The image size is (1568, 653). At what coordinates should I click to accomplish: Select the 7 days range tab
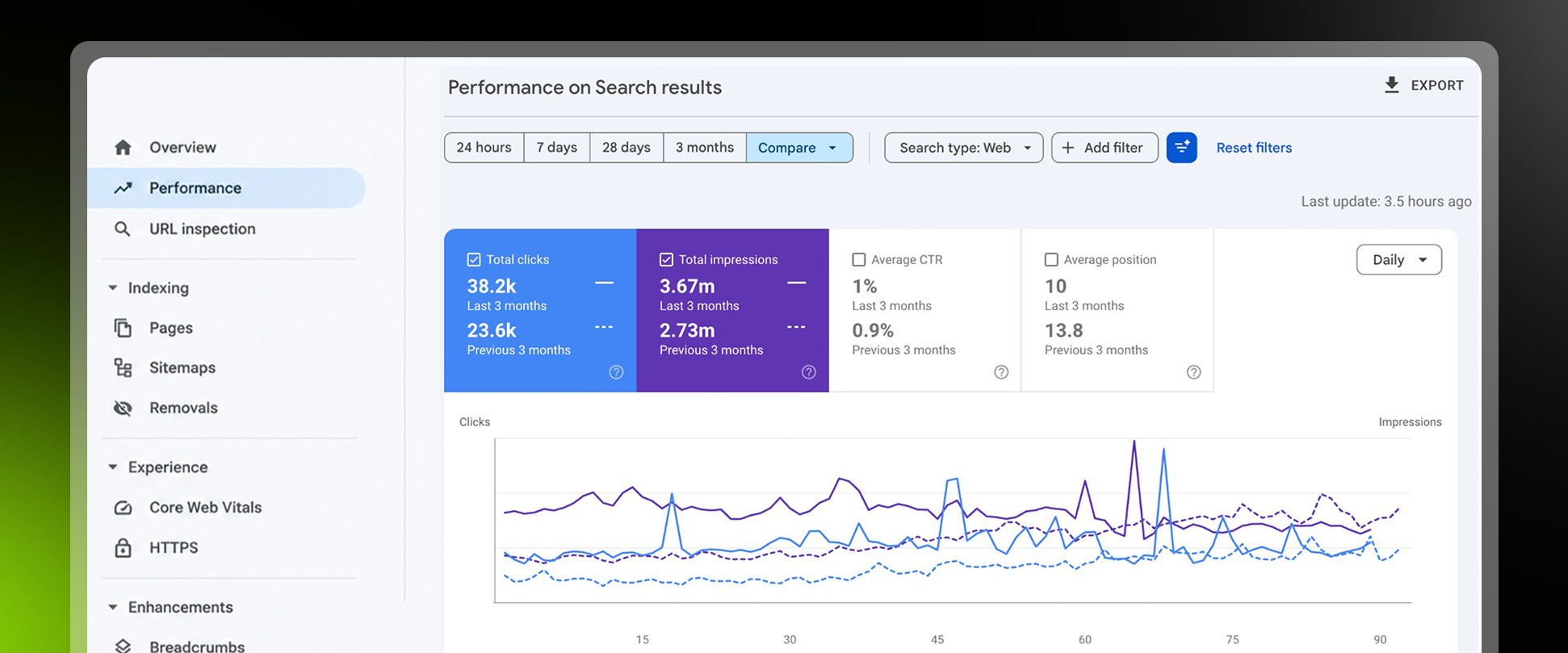pos(557,148)
